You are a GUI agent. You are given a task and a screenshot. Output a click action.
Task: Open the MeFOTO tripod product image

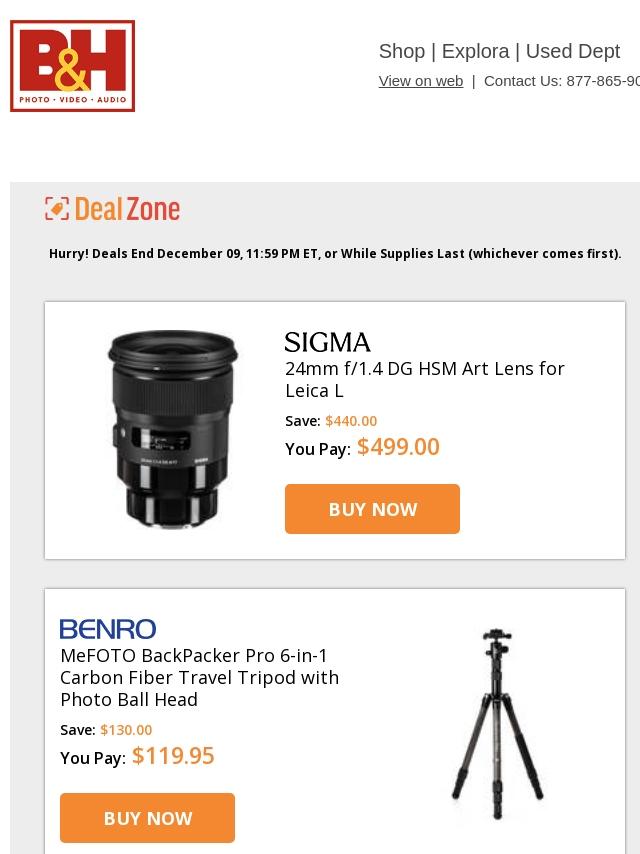click(497, 724)
